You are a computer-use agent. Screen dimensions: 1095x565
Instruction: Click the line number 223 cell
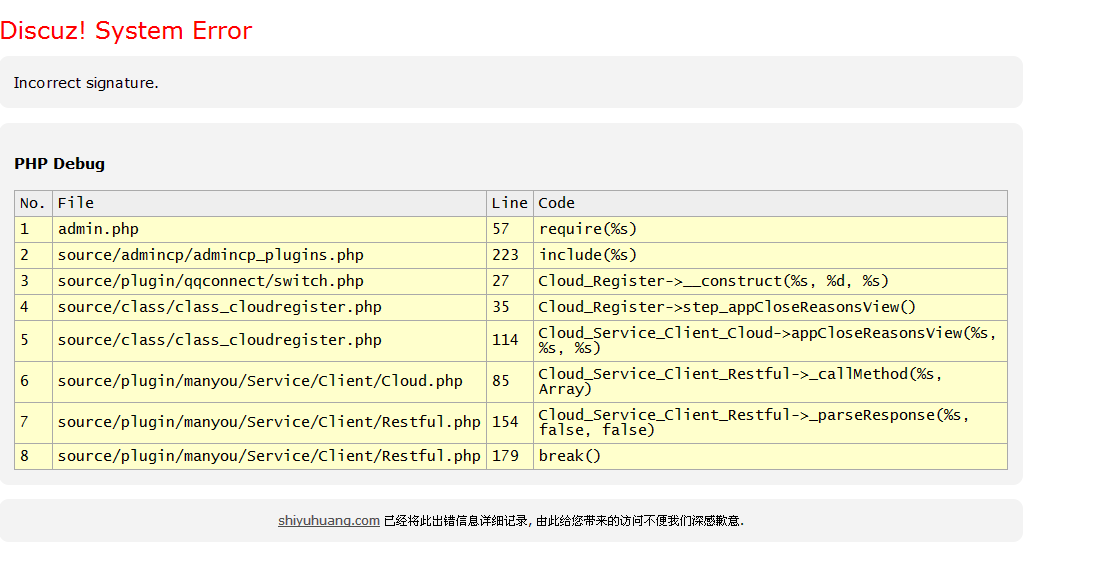click(x=505, y=255)
